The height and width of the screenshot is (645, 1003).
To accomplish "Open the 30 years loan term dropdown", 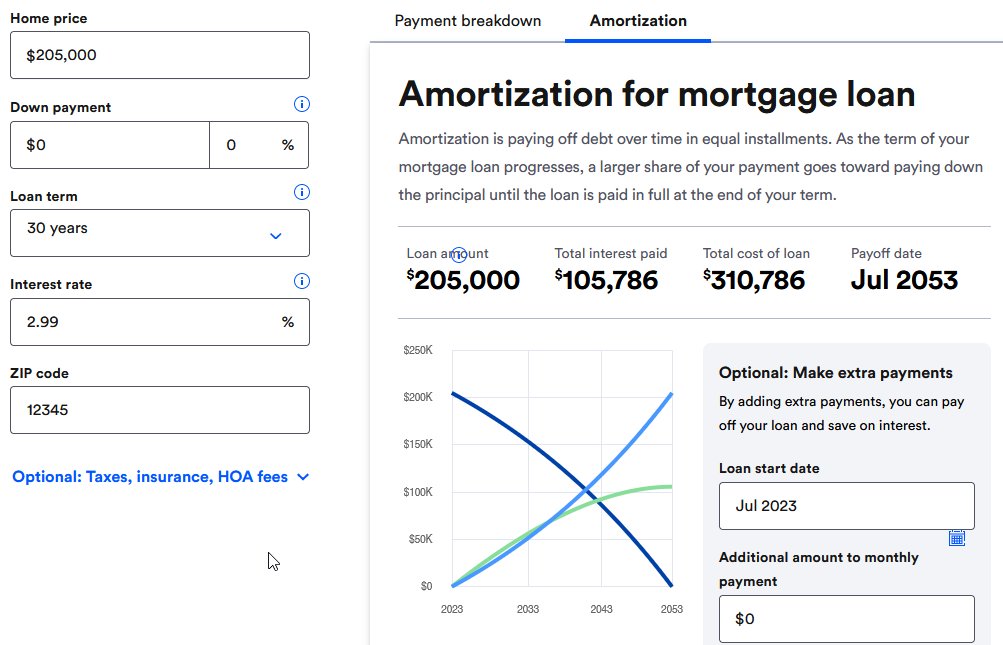I will point(160,233).
